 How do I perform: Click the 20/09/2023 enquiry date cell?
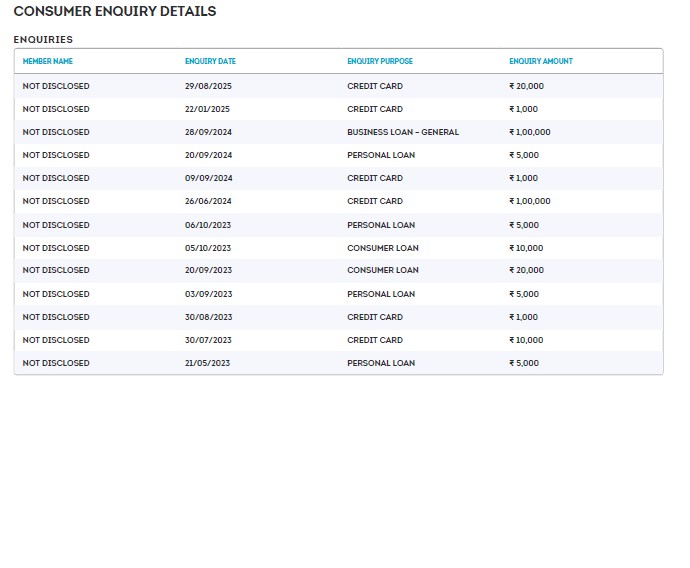click(208, 270)
